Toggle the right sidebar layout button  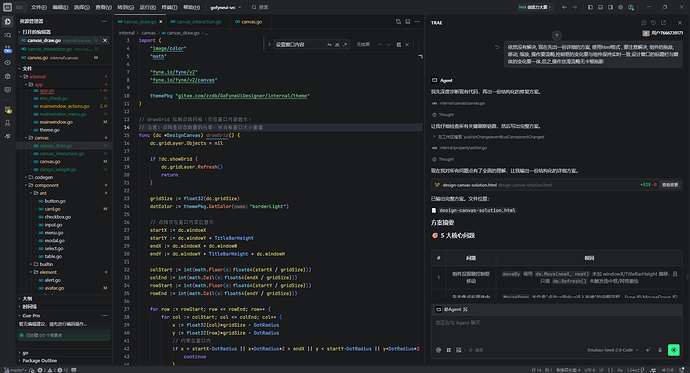tap(610, 7)
